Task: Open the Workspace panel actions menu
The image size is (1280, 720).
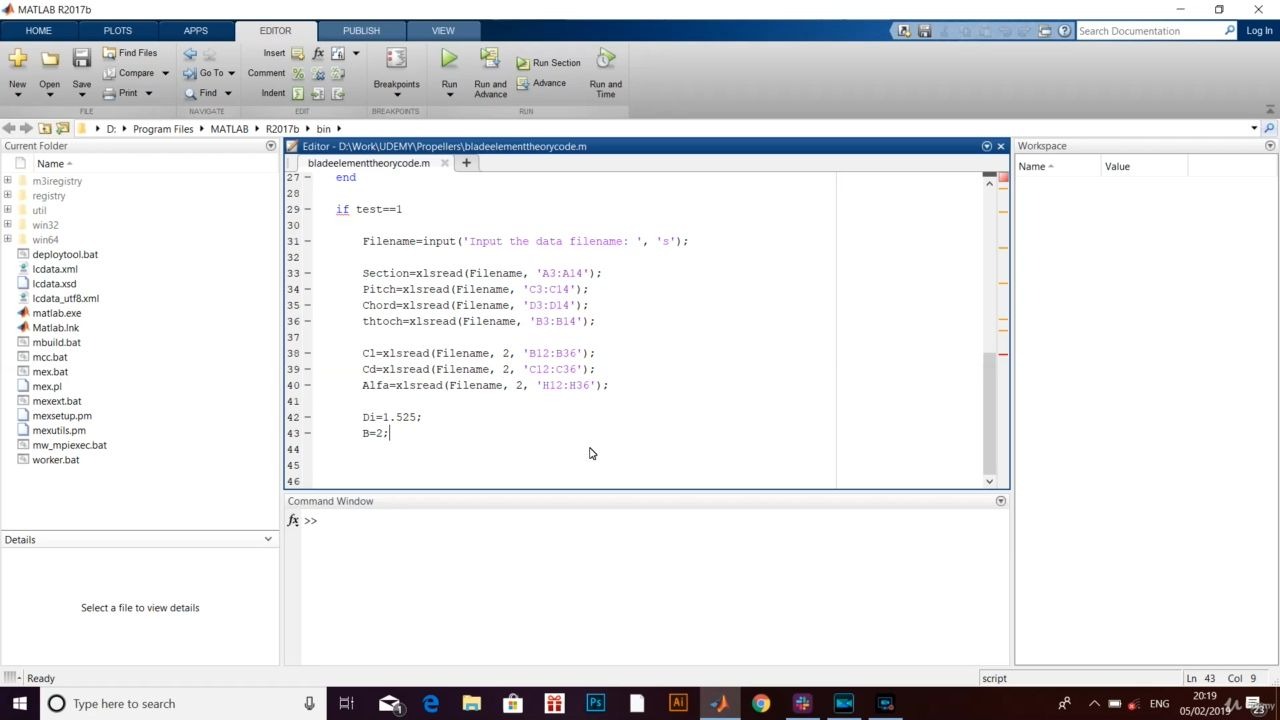Action: (1270, 146)
